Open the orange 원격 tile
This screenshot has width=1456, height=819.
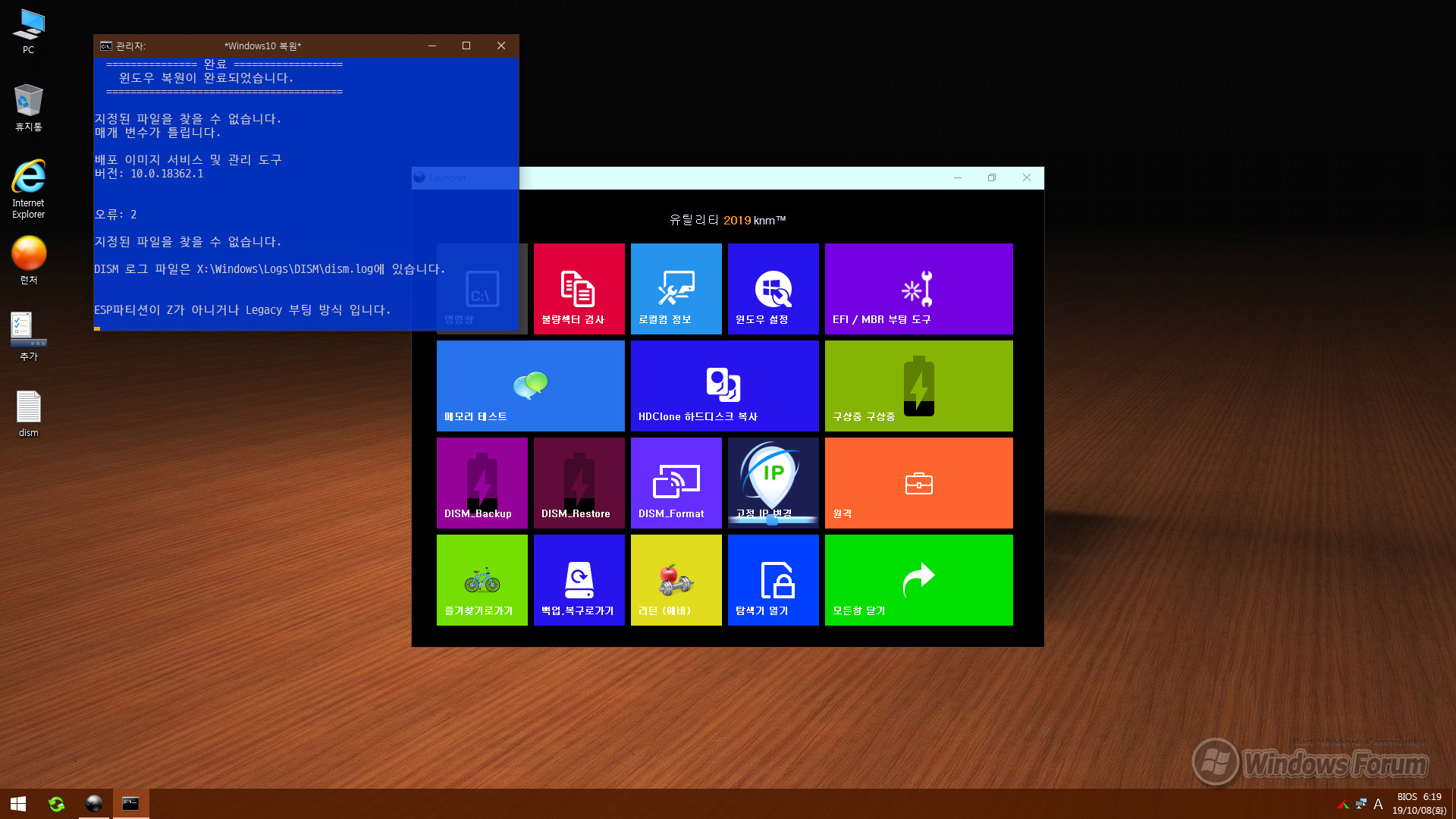tap(918, 482)
